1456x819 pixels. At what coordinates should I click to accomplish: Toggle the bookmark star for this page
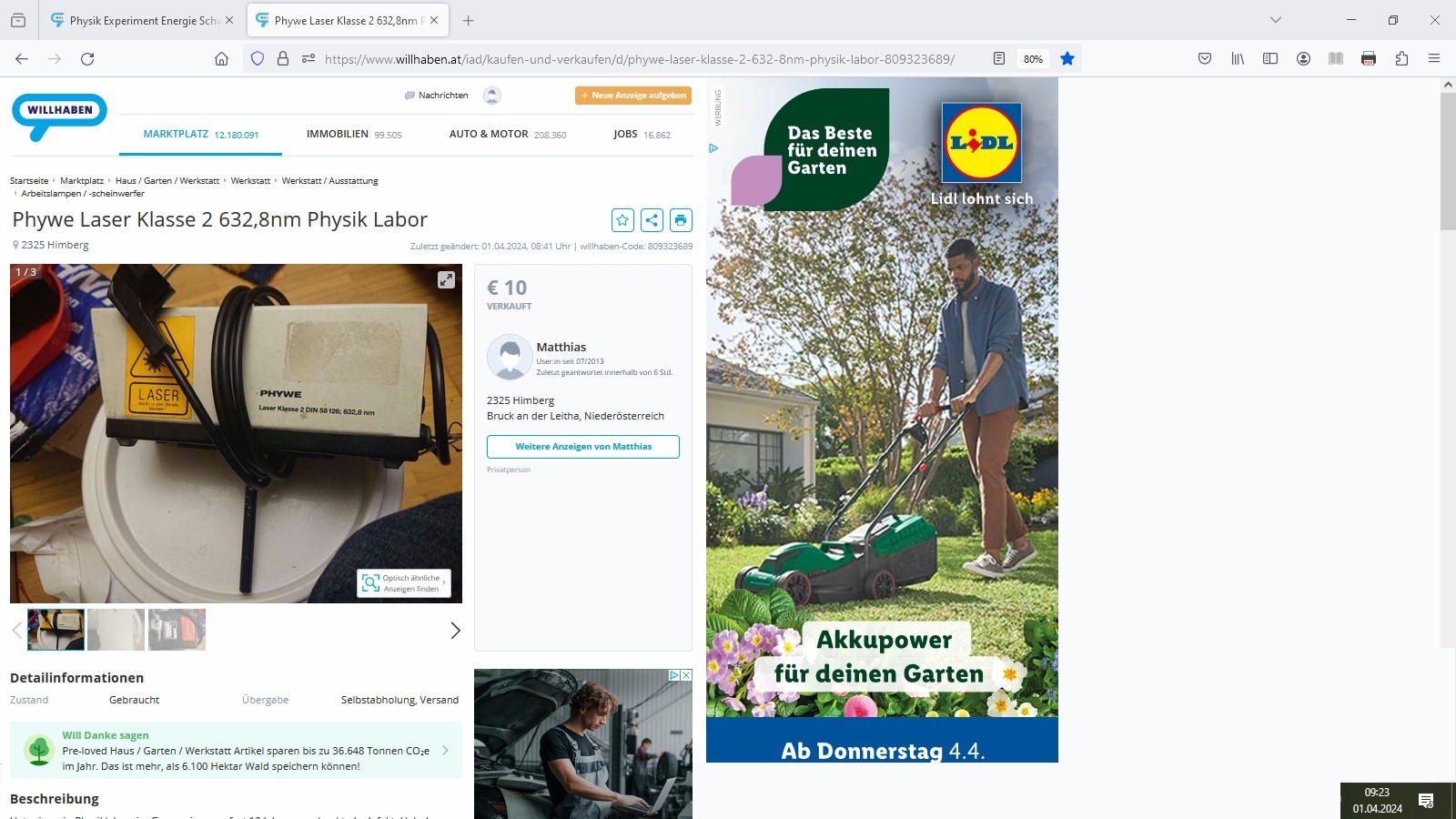(1067, 58)
